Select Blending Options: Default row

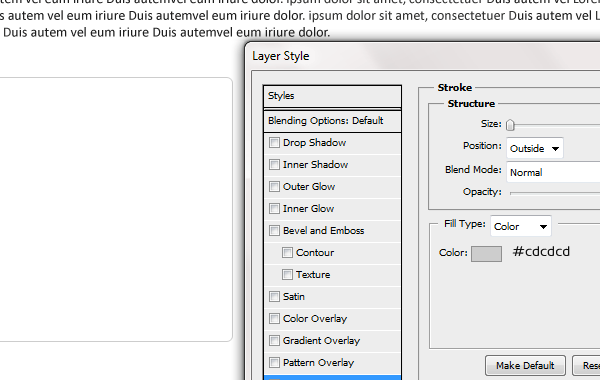point(332,121)
